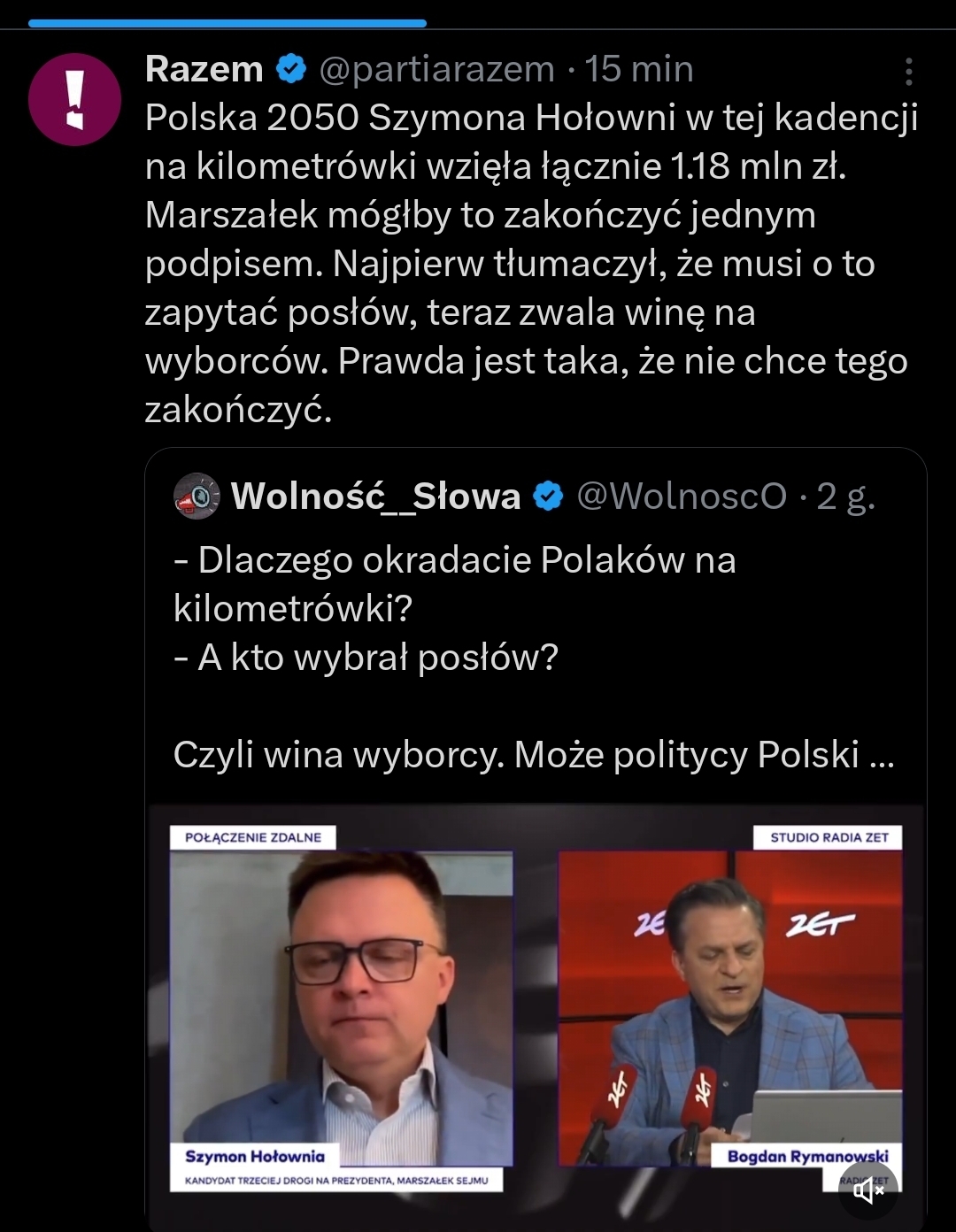Image resolution: width=956 pixels, height=1232 pixels.
Task: Open the tweet's three-dot more menu
Action: pyautogui.click(x=908, y=72)
